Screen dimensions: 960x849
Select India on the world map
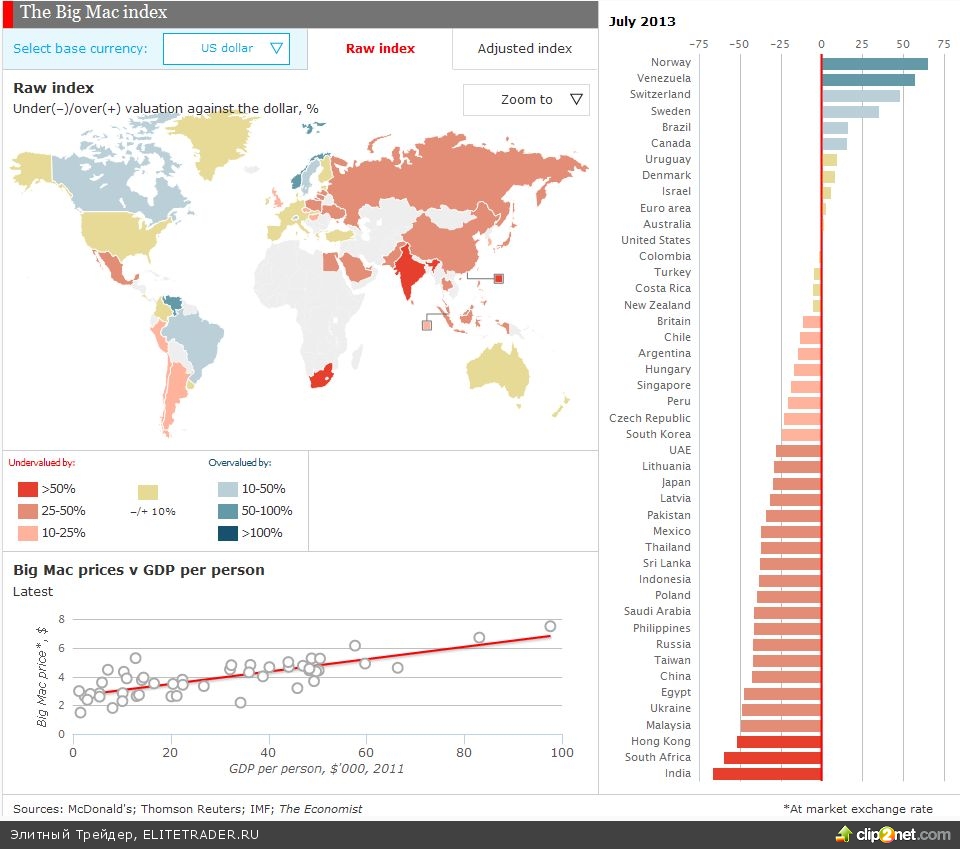(409, 271)
